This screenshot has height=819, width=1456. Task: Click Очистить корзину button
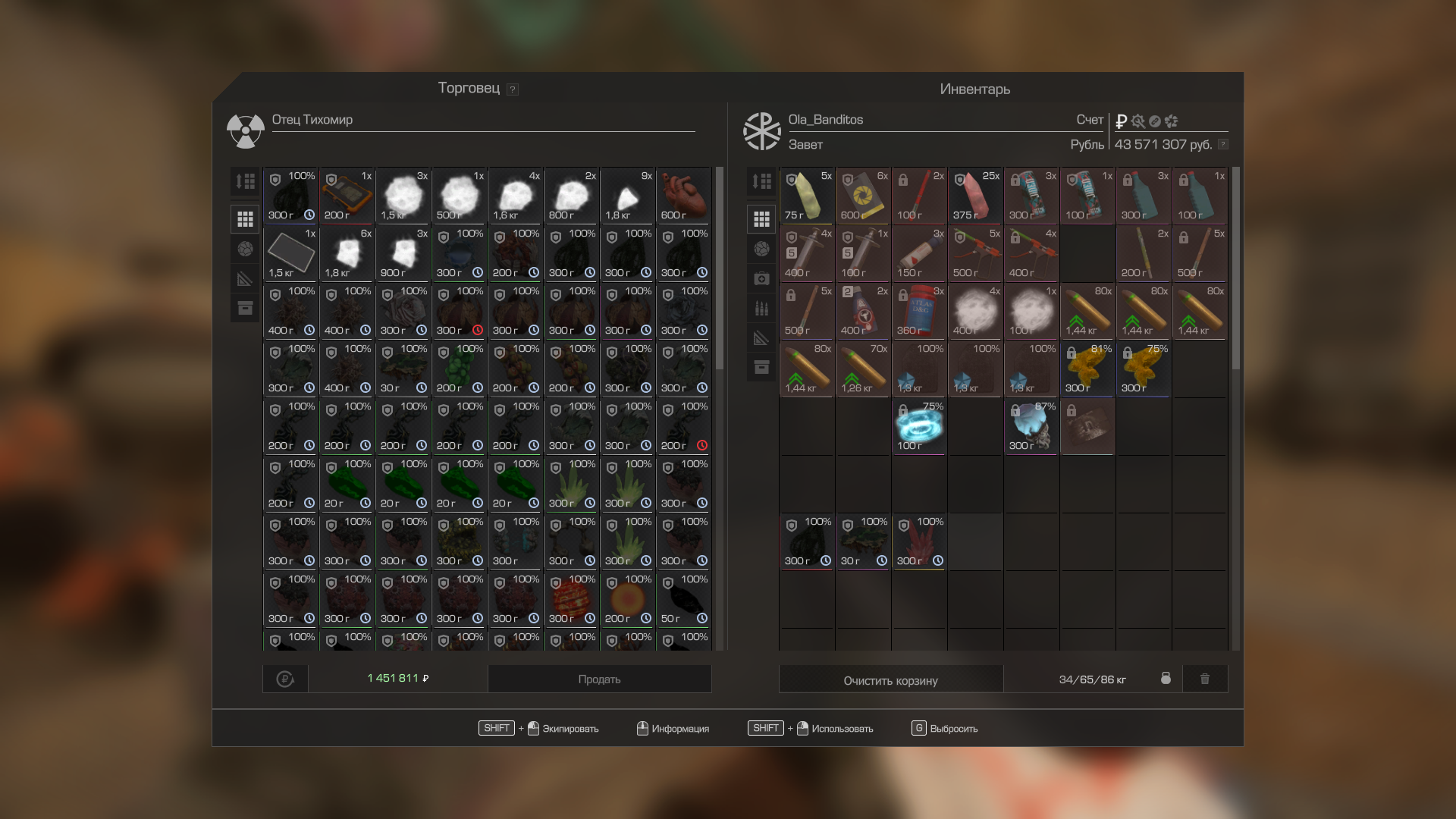890,680
